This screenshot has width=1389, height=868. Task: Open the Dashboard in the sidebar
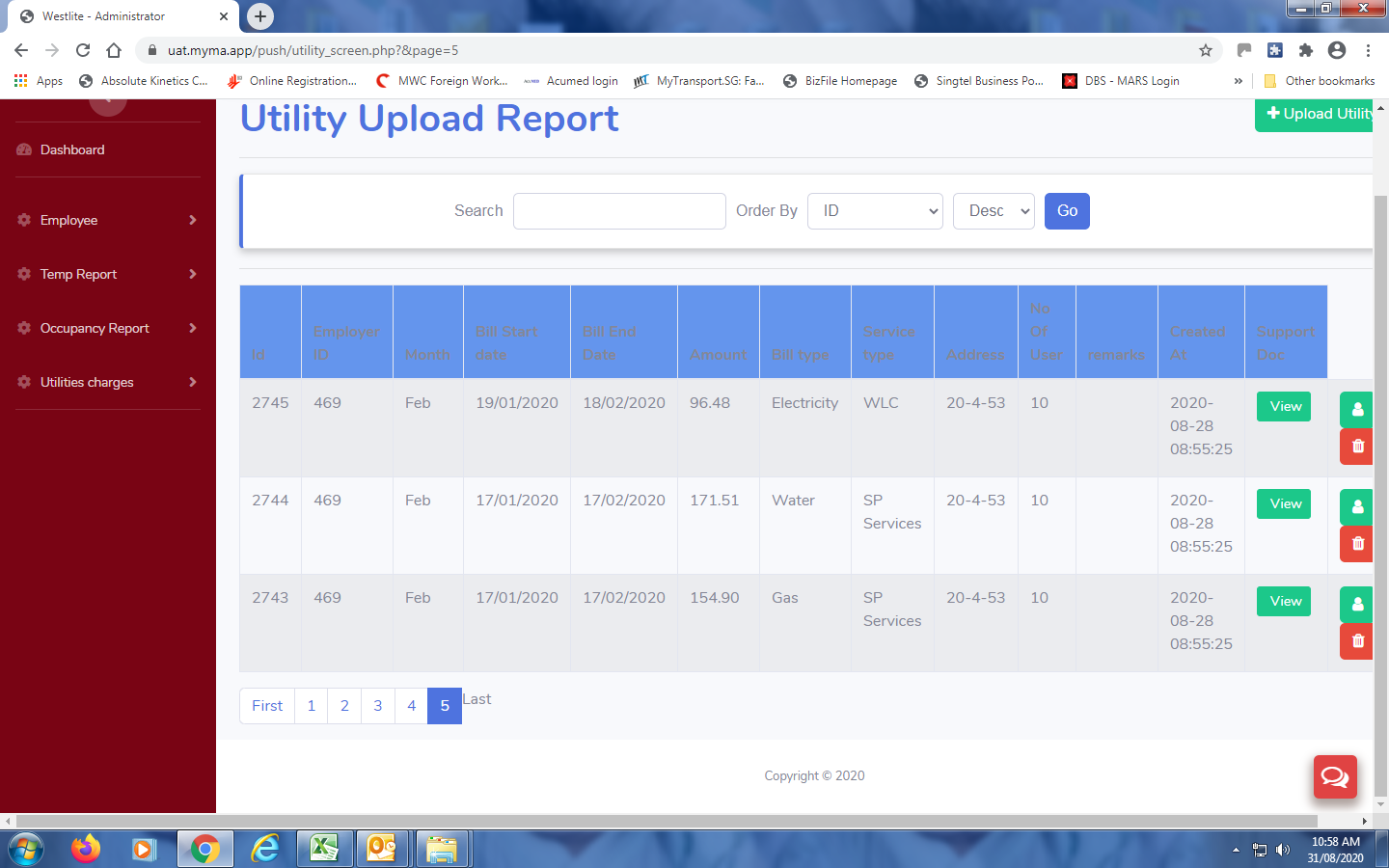(x=72, y=149)
